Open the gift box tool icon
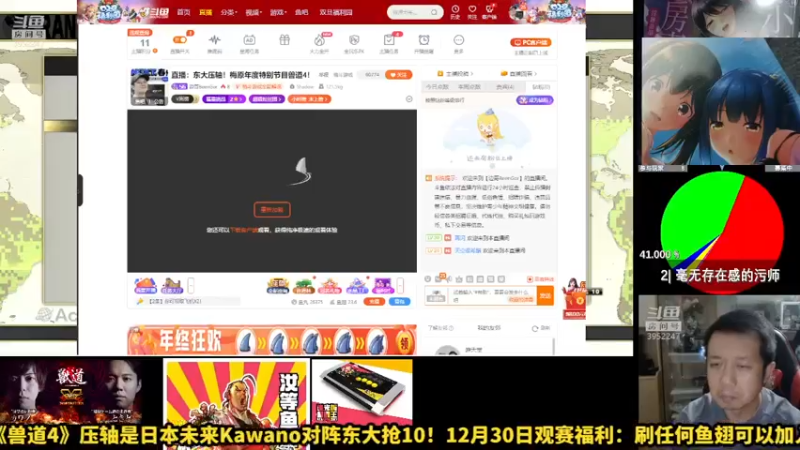Screen dimensions: 800x450 pos(284,40)
